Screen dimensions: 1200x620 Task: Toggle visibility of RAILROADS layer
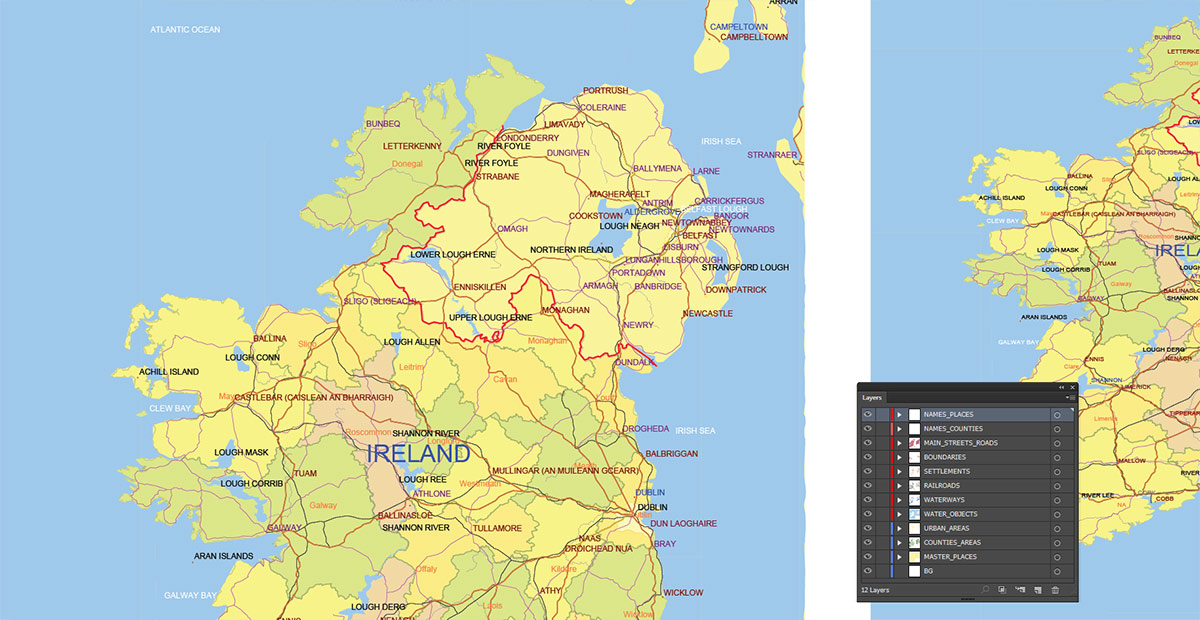868,485
